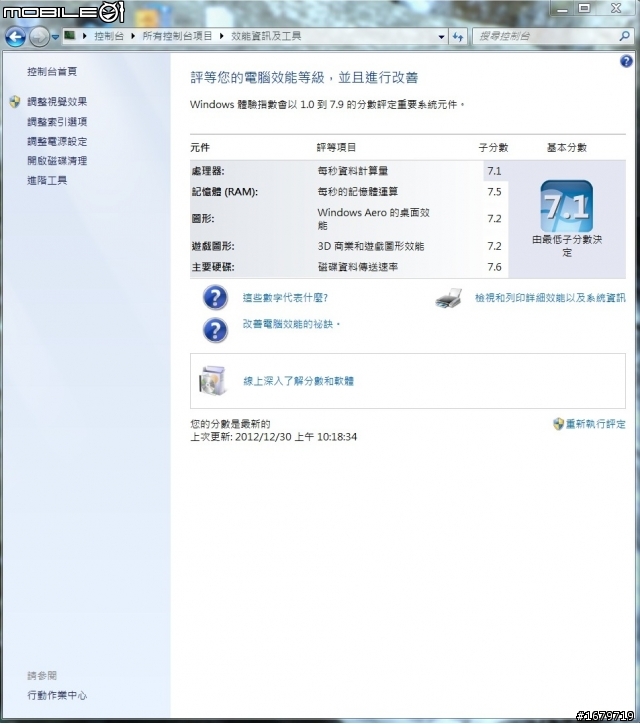Maximize the control panel window
The width and height of the screenshot is (640, 724).
585,9
